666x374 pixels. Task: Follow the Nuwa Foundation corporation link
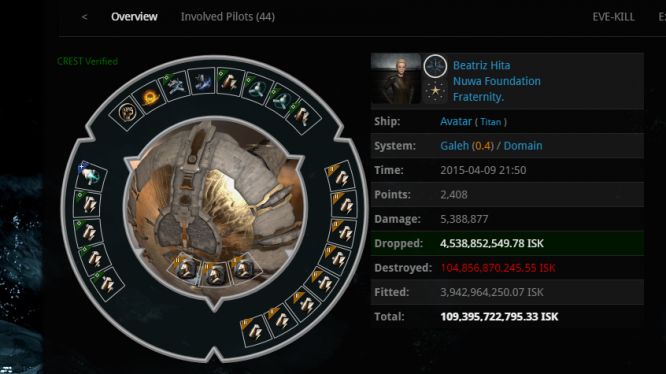point(497,81)
